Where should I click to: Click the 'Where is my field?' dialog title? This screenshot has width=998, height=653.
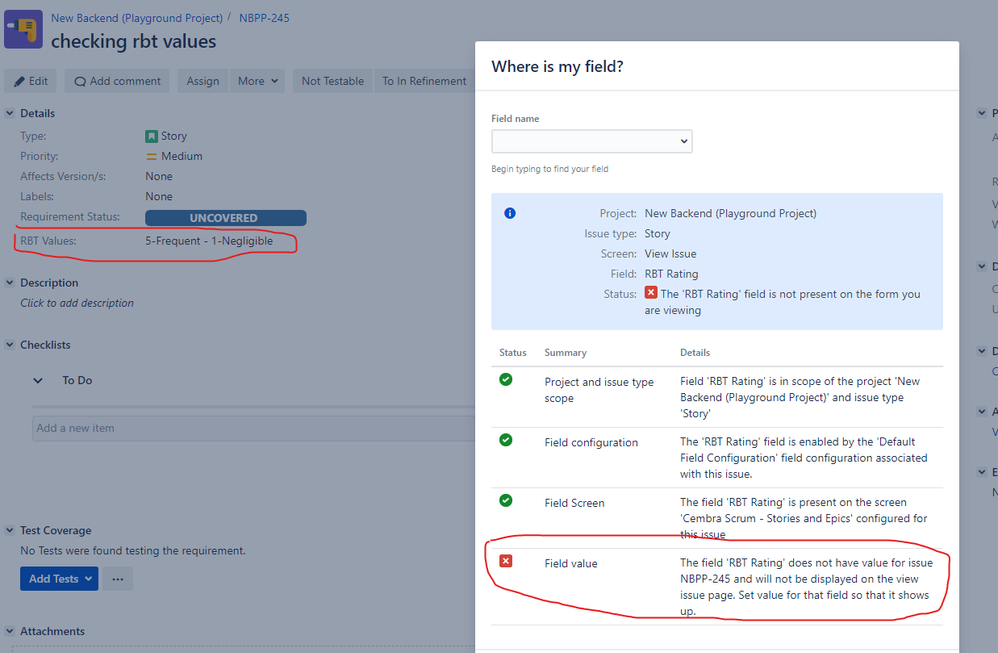click(558, 67)
